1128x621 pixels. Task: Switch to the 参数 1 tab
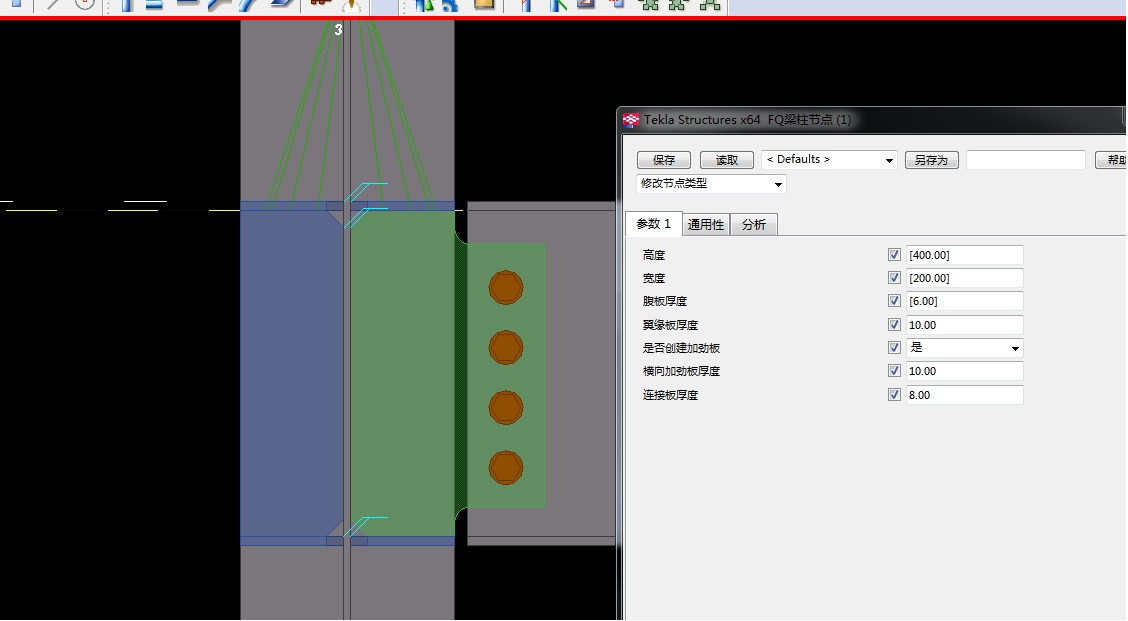tap(653, 224)
